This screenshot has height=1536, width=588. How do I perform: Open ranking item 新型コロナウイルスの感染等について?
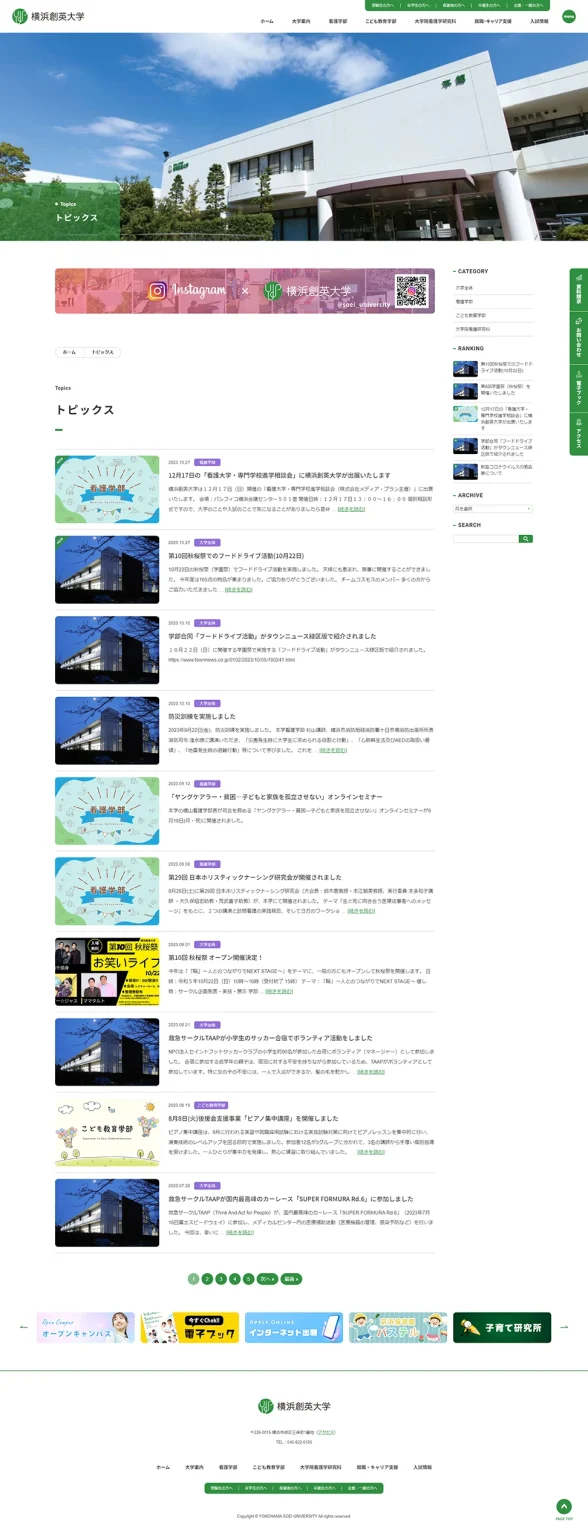506,470
